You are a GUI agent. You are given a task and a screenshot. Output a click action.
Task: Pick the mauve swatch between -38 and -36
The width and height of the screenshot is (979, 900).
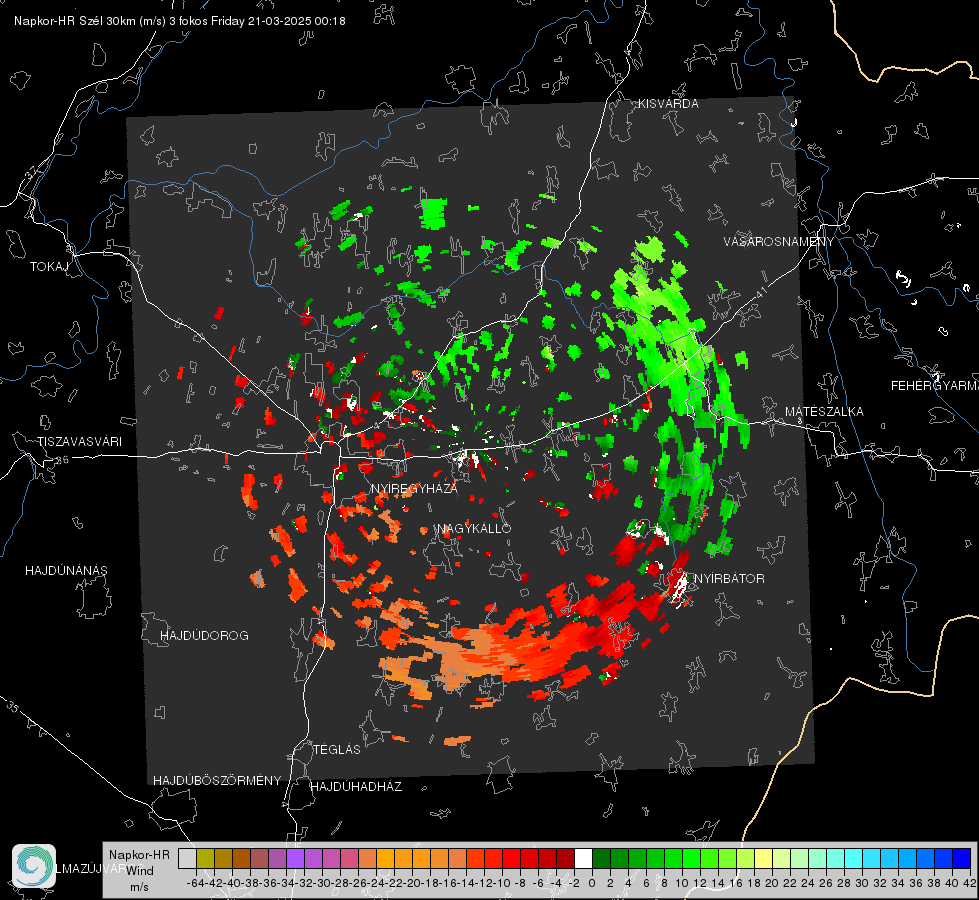click(x=258, y=858)
